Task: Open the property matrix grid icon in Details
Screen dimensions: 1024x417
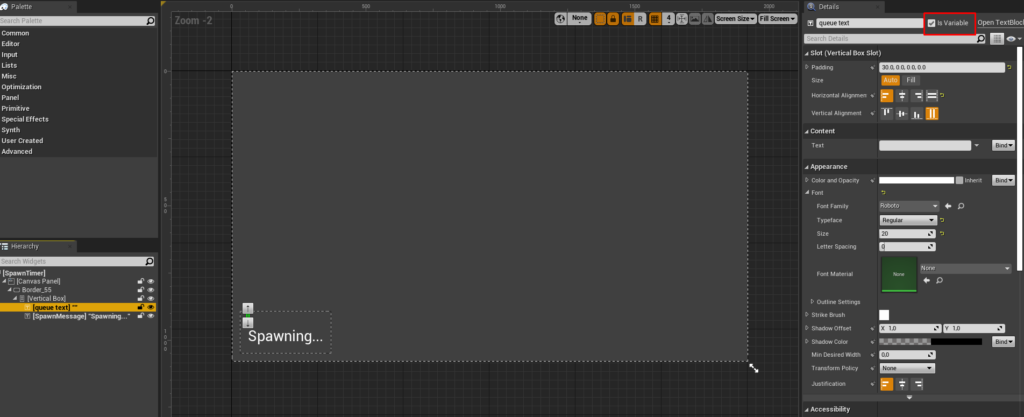Action: pyautogui.click(x=997, y=39)
